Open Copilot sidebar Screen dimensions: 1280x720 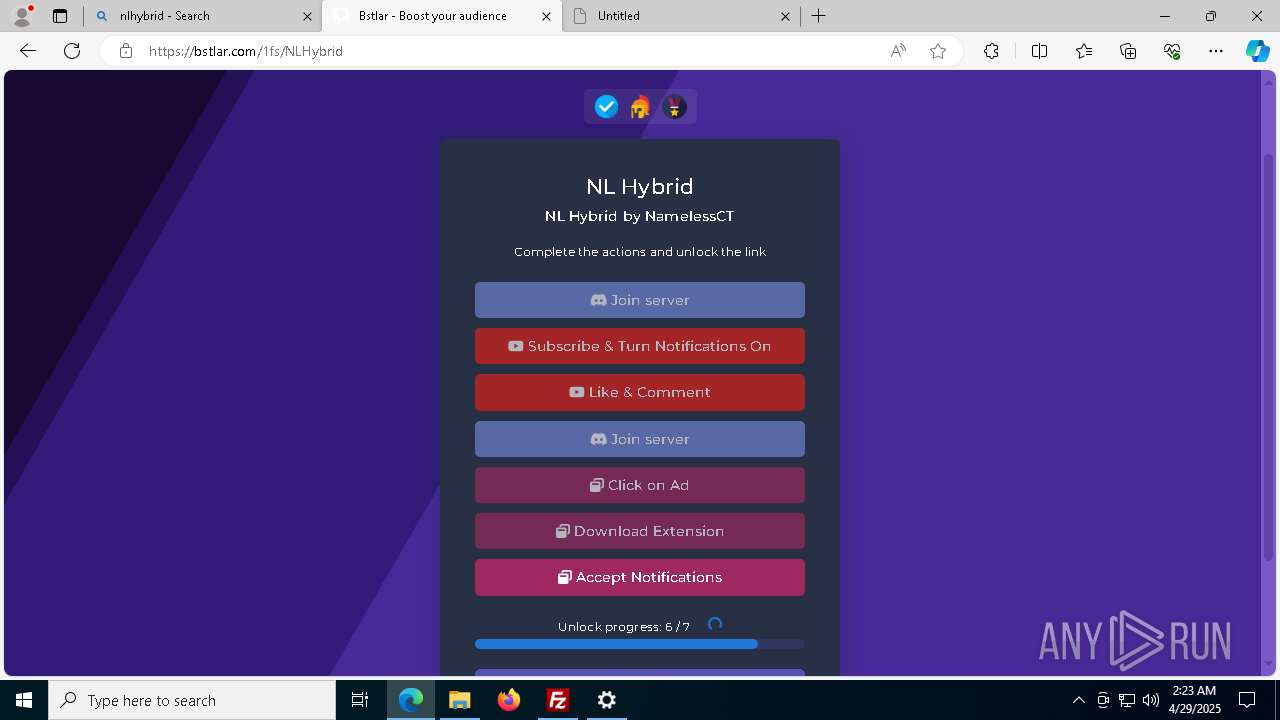tap(1257, 51)
